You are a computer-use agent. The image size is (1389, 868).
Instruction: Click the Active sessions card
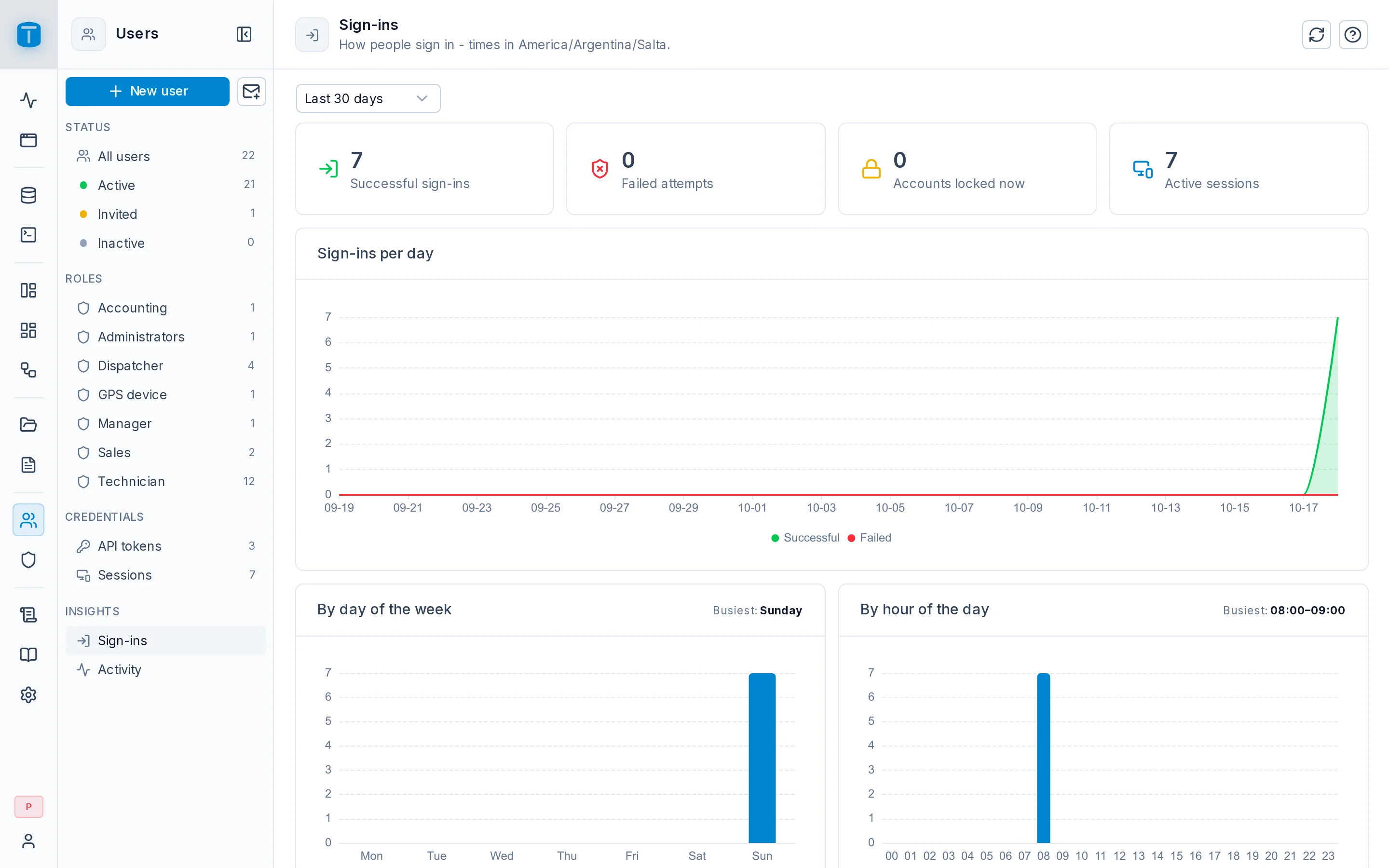click(1239, 169)
